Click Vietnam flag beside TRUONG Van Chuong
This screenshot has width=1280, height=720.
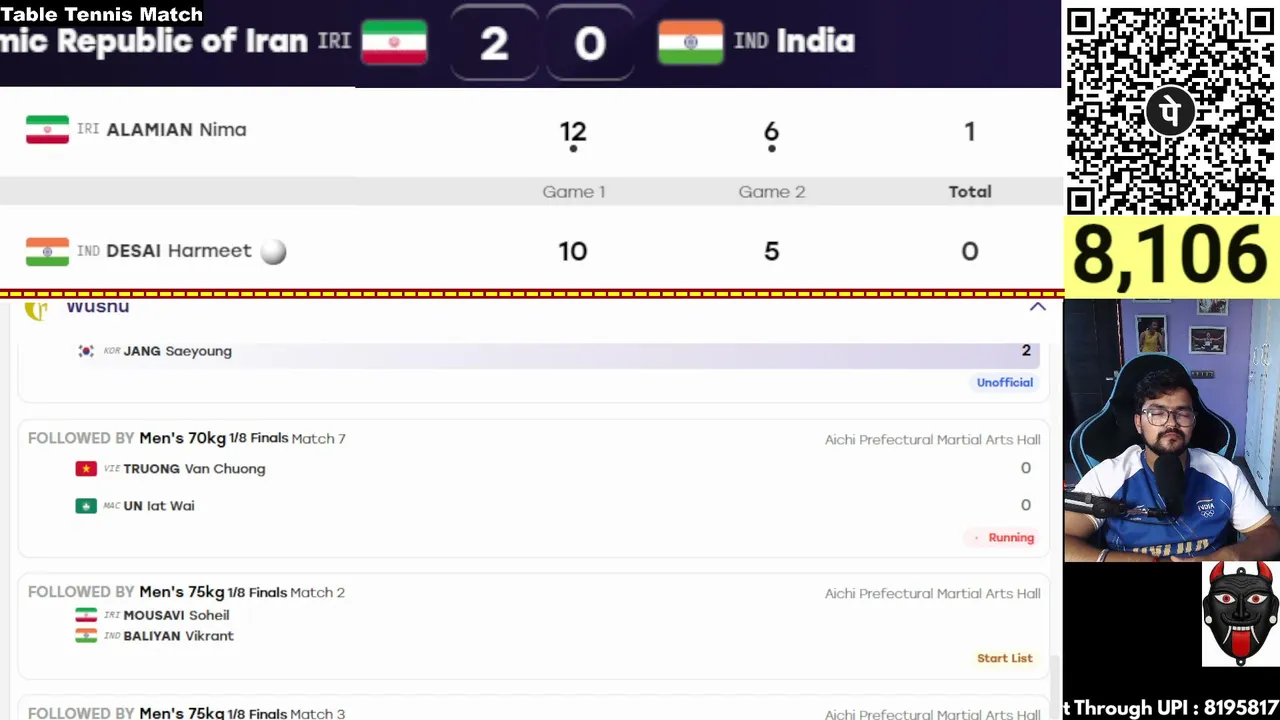86,469
